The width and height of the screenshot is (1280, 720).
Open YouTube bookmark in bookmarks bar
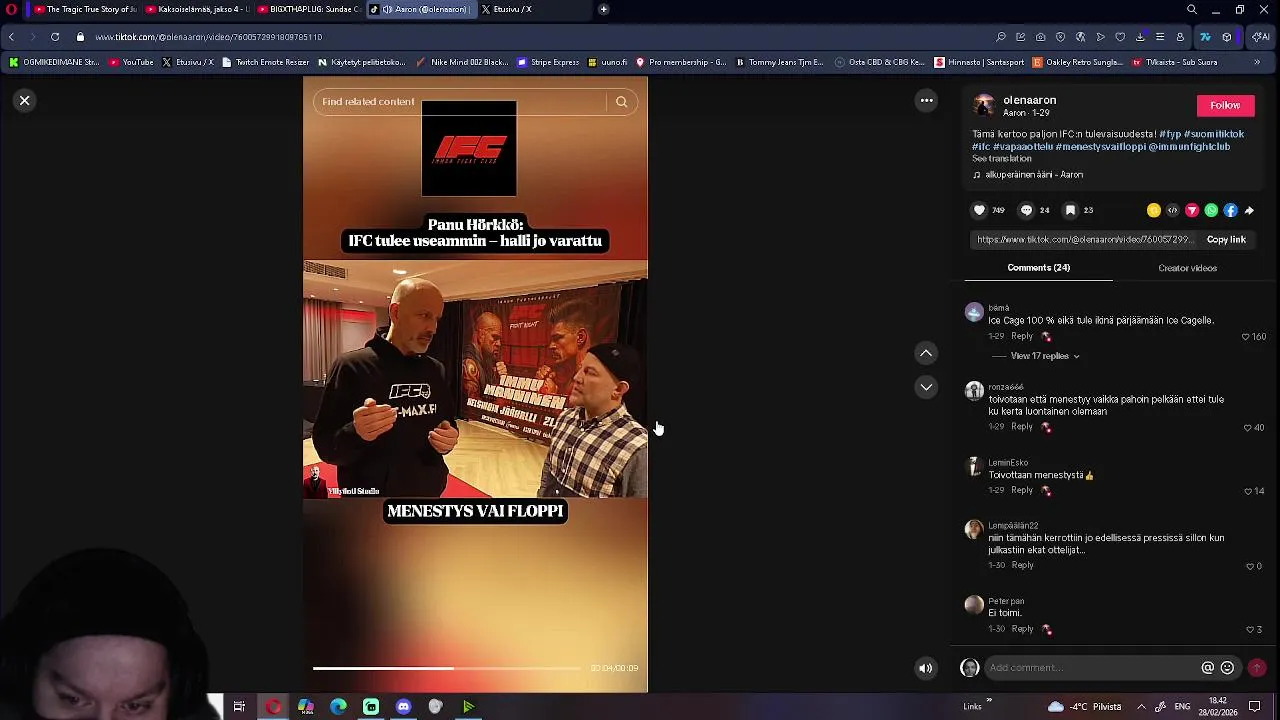(x=131, y=62)
